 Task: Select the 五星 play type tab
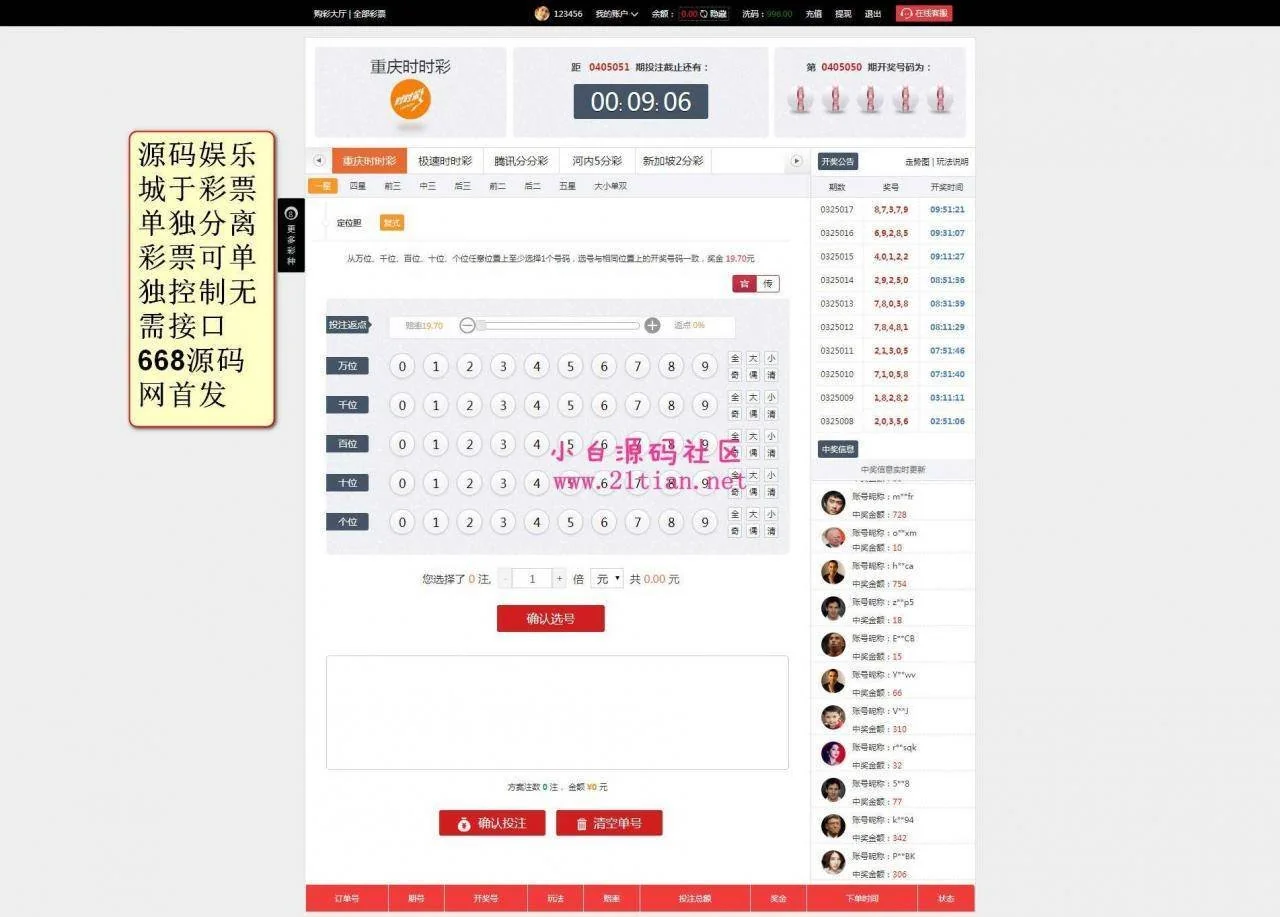point(567,186)
